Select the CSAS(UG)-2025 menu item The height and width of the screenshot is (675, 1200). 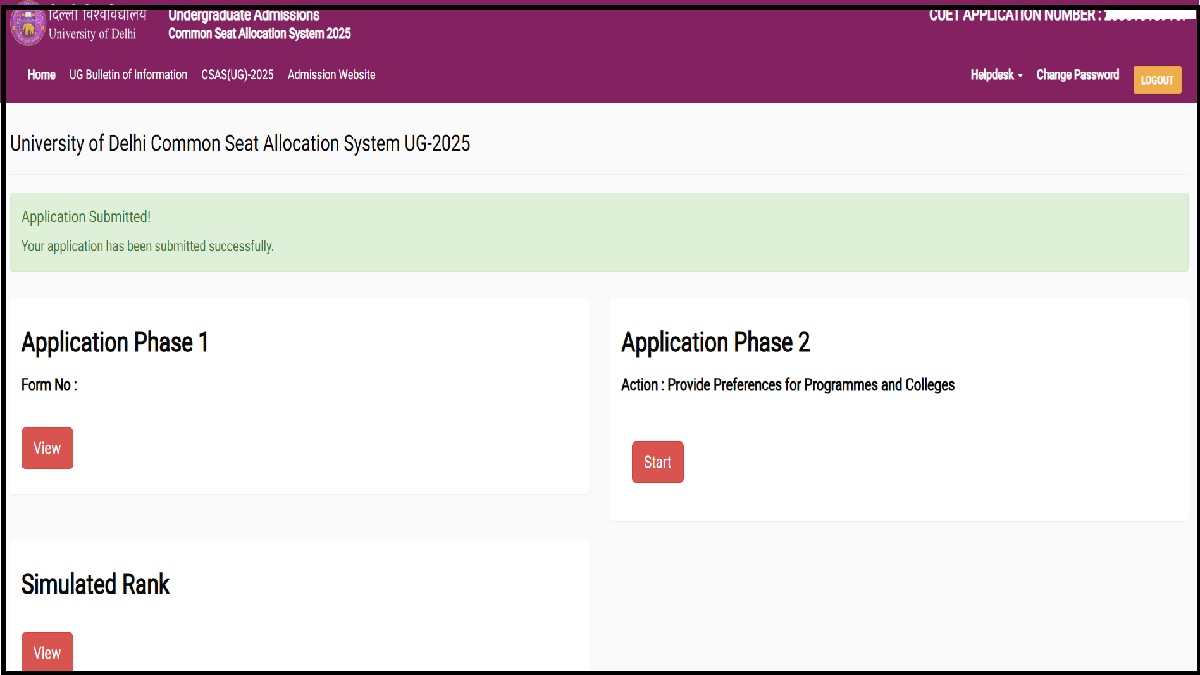pyautogui.click(x=237, y=75)
